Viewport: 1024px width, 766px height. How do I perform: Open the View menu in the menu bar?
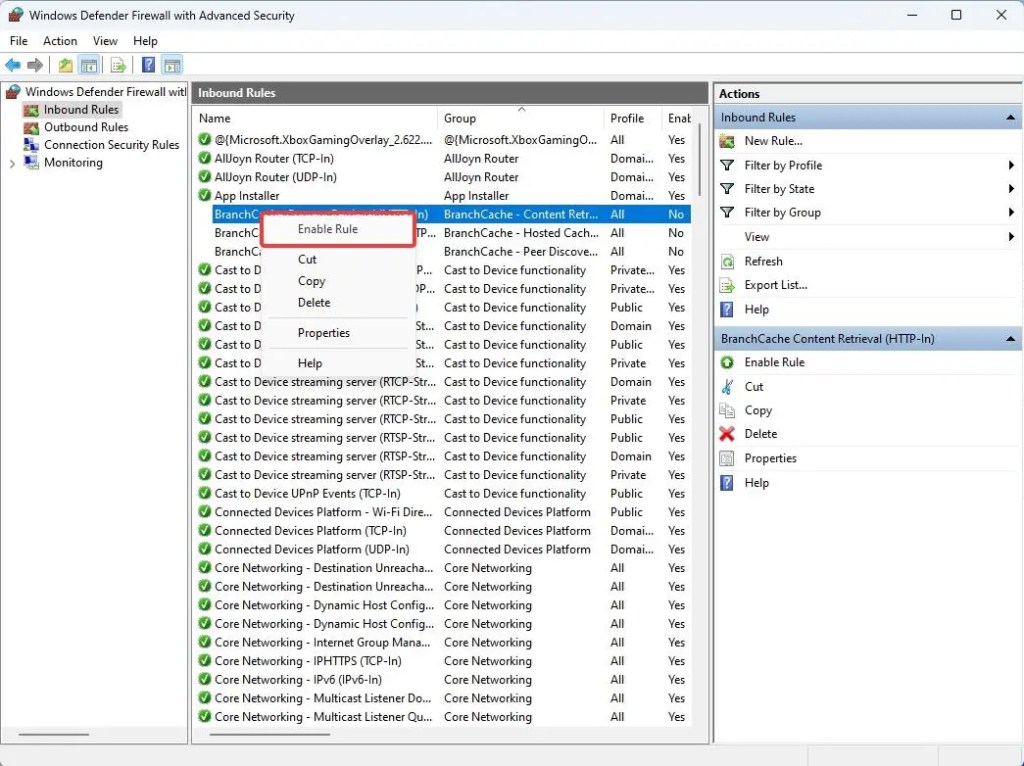point(105,40)
